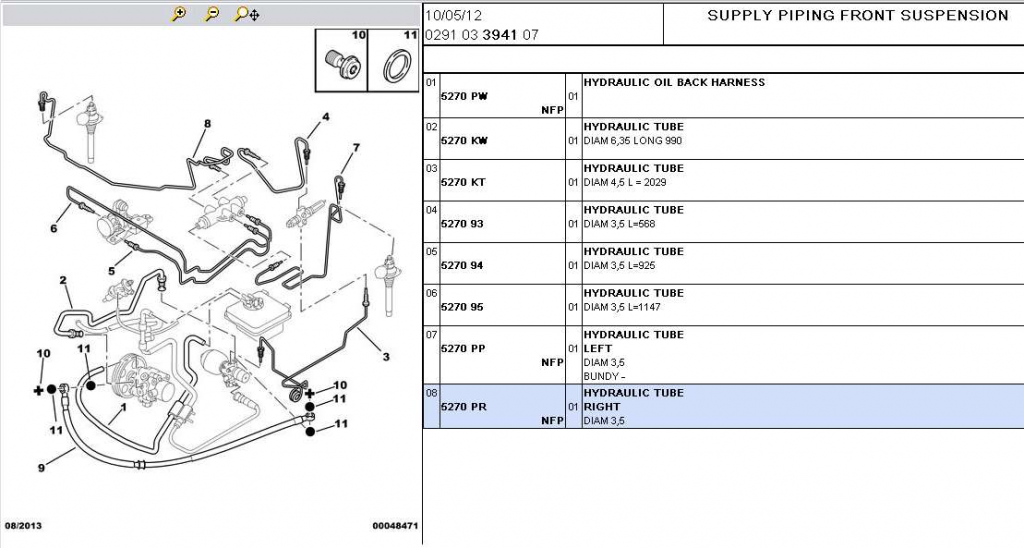Select the 5270 95 row
This screenshot has width=1024, height=548.
724,305
